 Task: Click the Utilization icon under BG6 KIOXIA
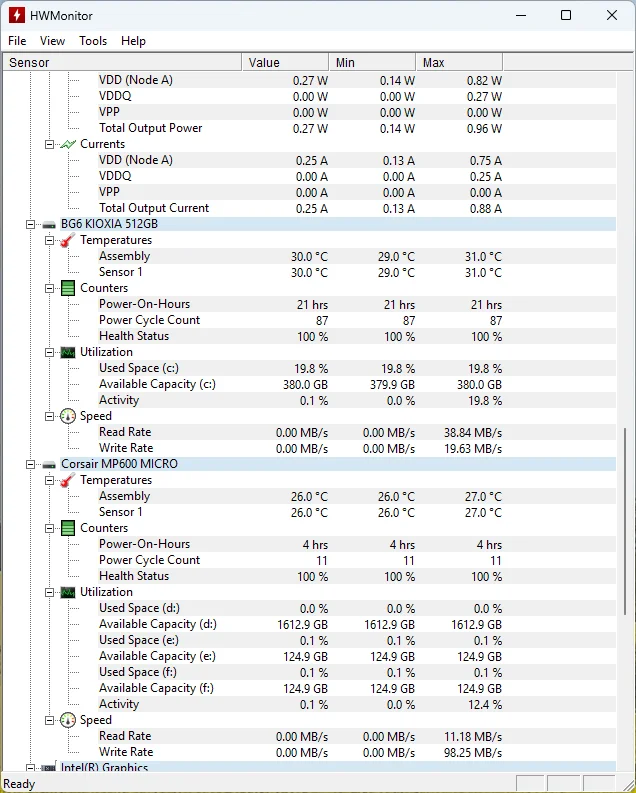(x=68, y=353)
